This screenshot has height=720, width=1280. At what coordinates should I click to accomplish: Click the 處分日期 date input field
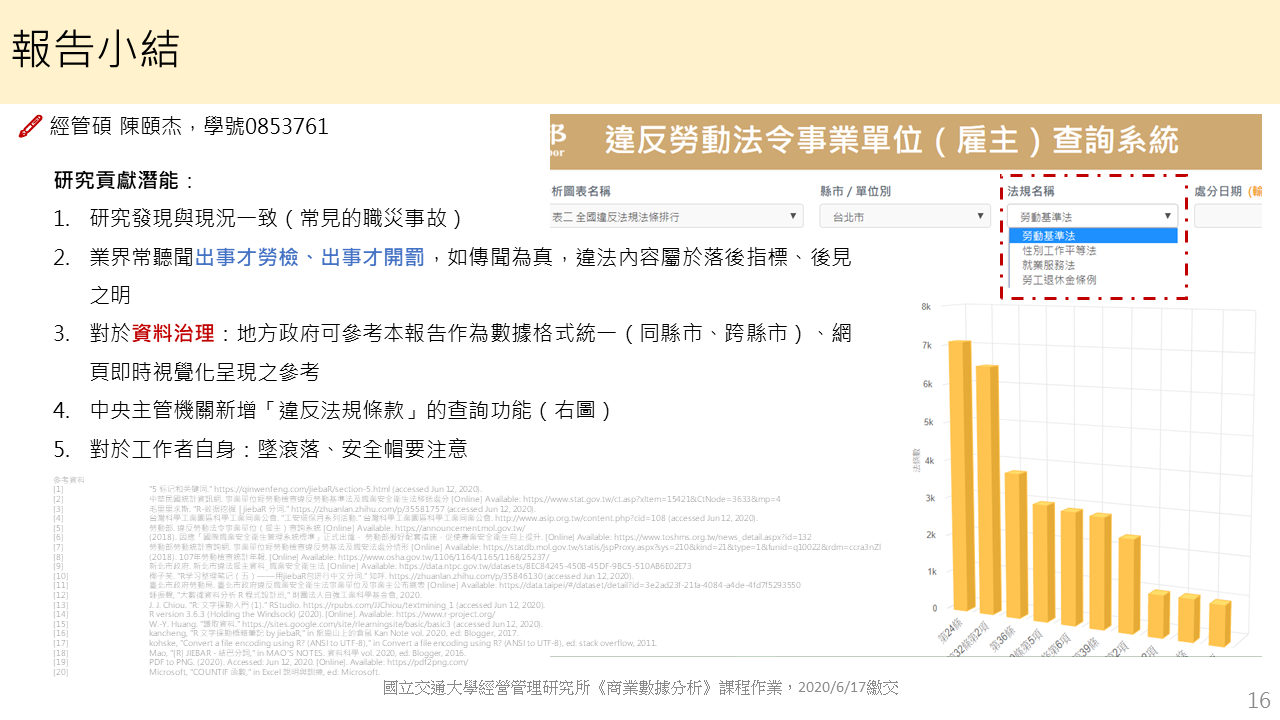(x=1228, y=216)
